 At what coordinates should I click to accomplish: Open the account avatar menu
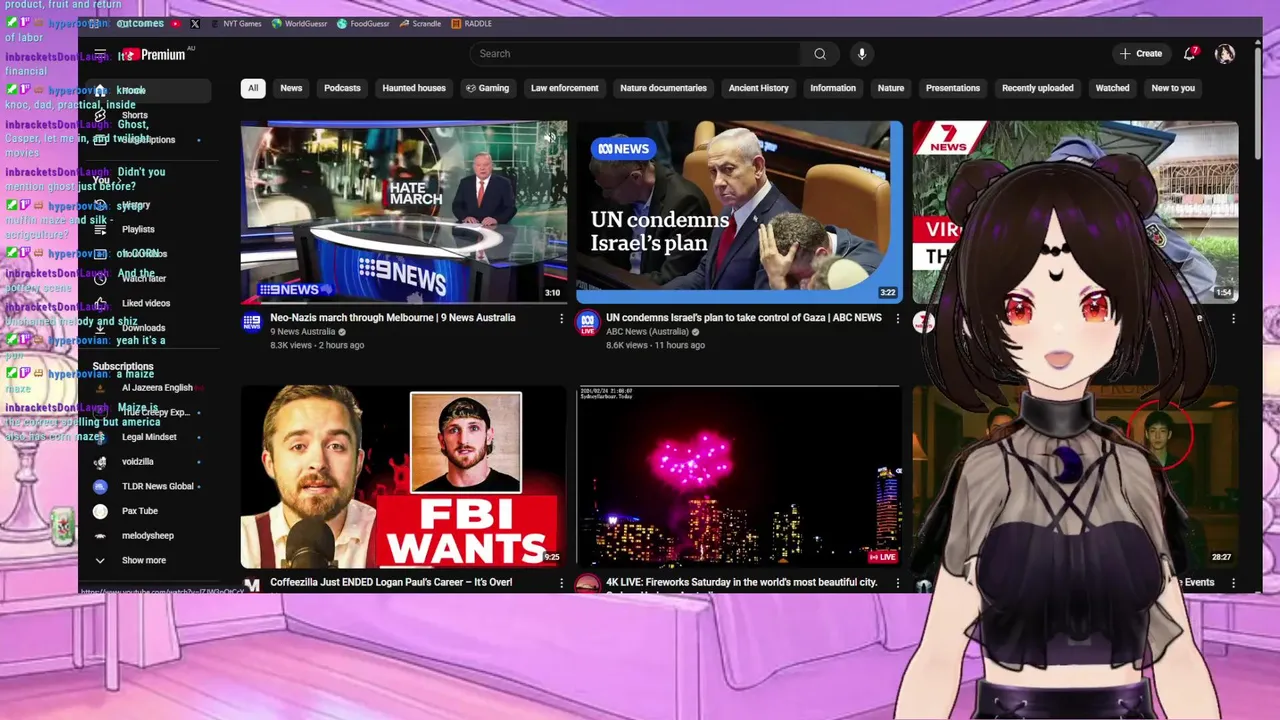click(1225, 54)
